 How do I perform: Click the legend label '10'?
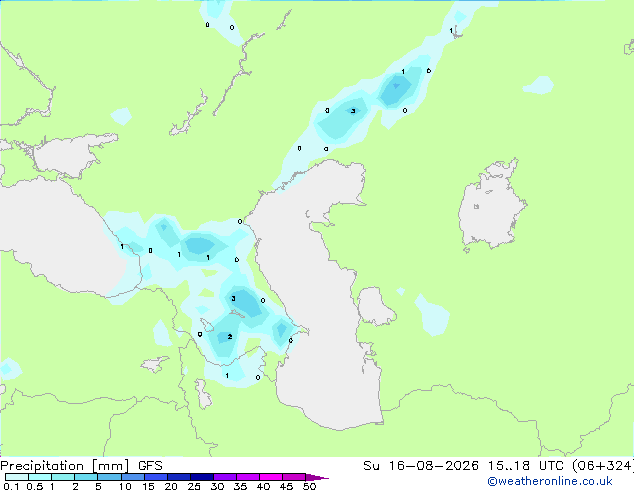point(125,486)
